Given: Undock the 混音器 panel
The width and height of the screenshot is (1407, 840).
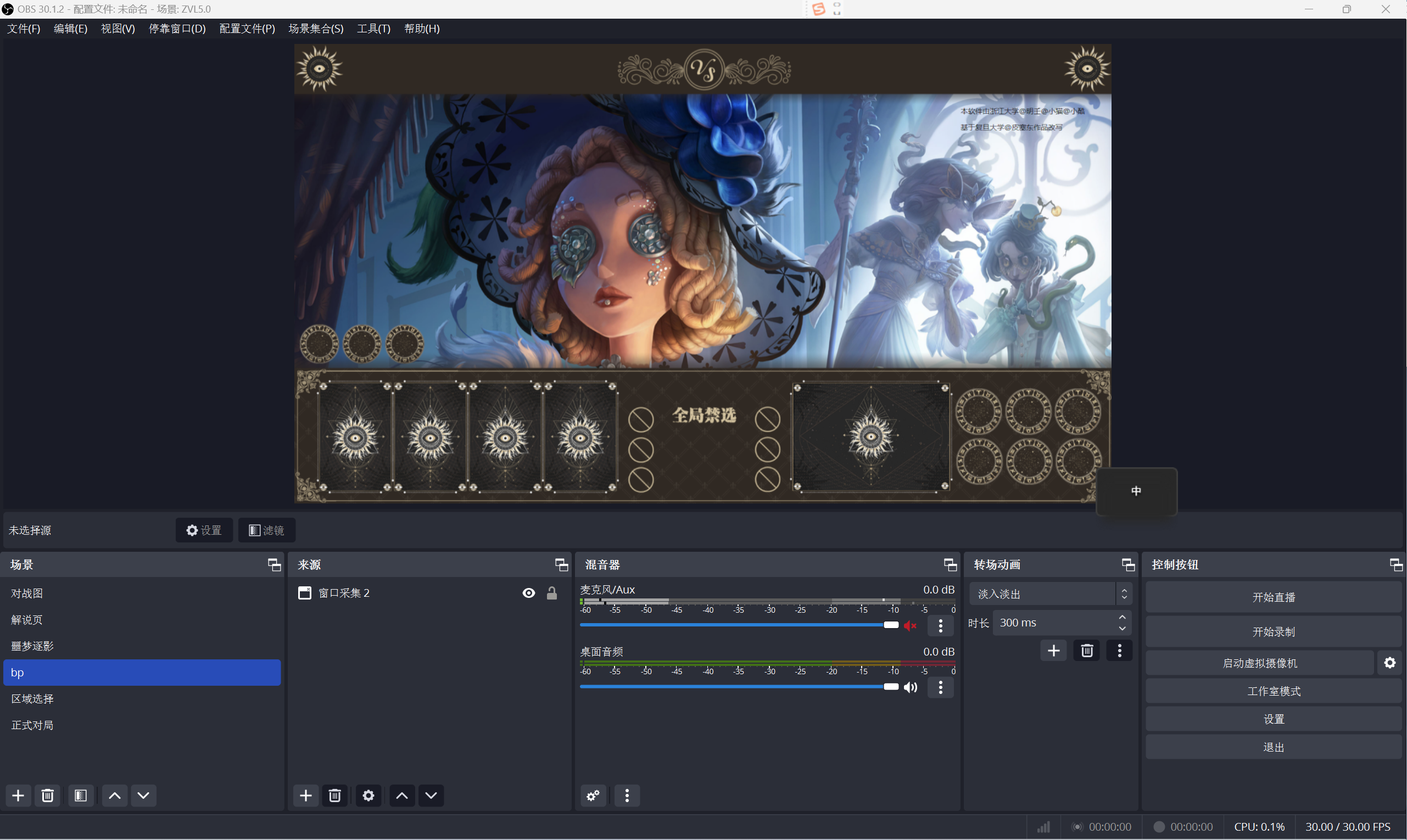Looking at the screenshot, I should coord(950,564).
